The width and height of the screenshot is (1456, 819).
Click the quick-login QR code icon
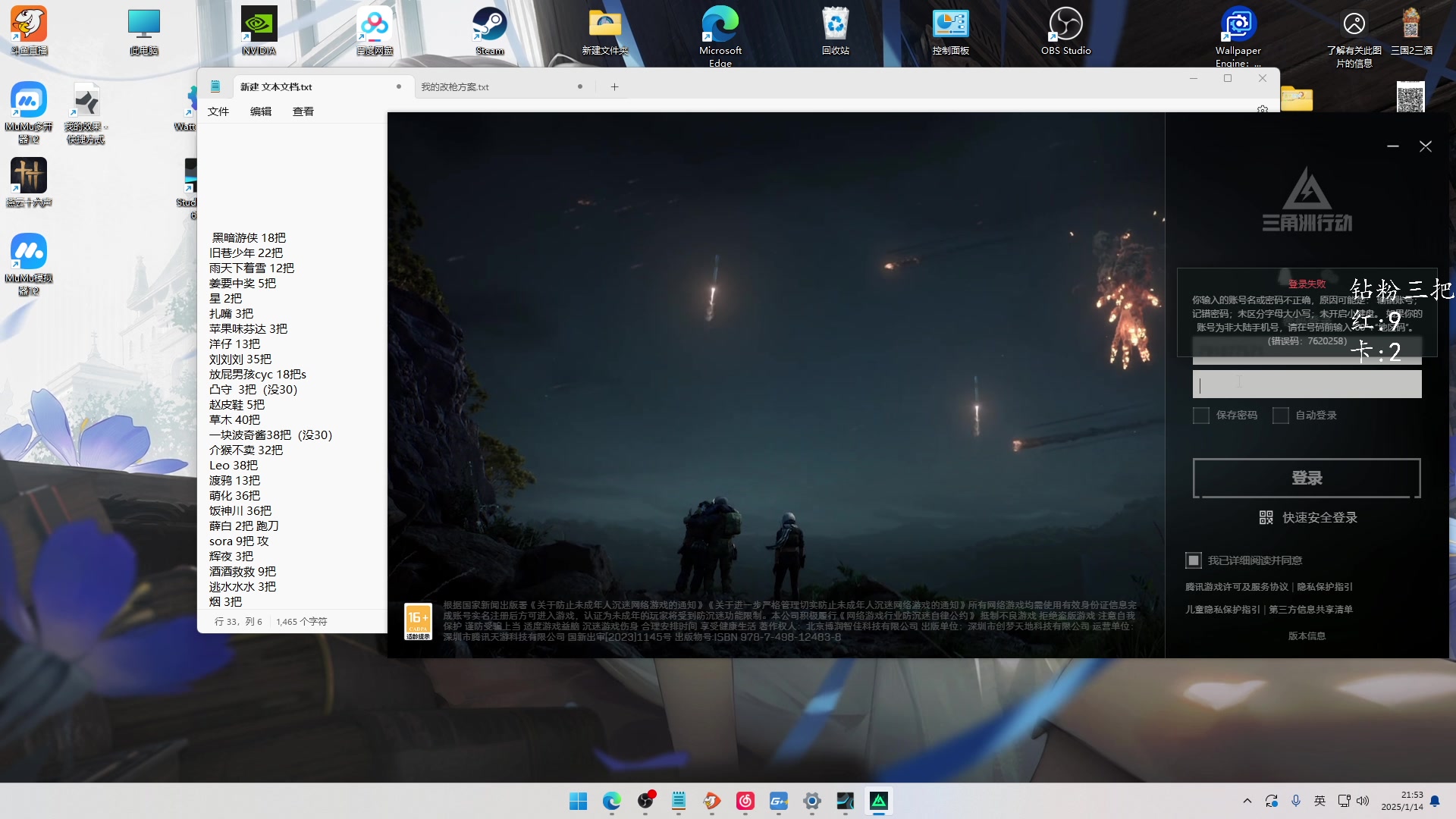1266,517
